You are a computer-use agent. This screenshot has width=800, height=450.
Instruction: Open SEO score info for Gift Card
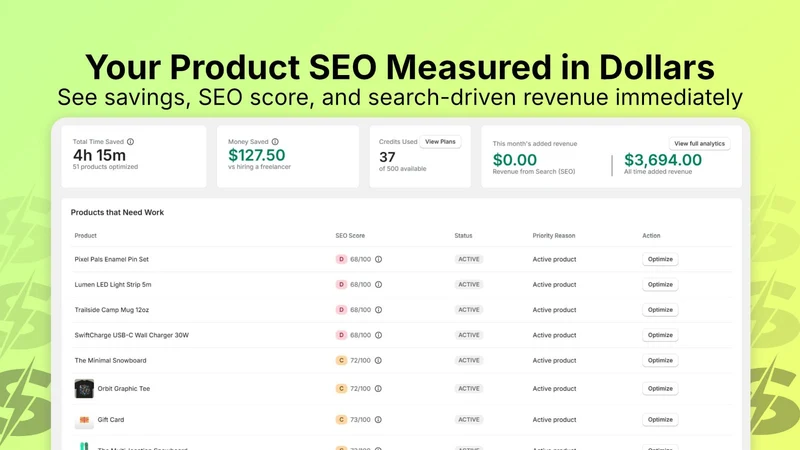pos(379,419)
